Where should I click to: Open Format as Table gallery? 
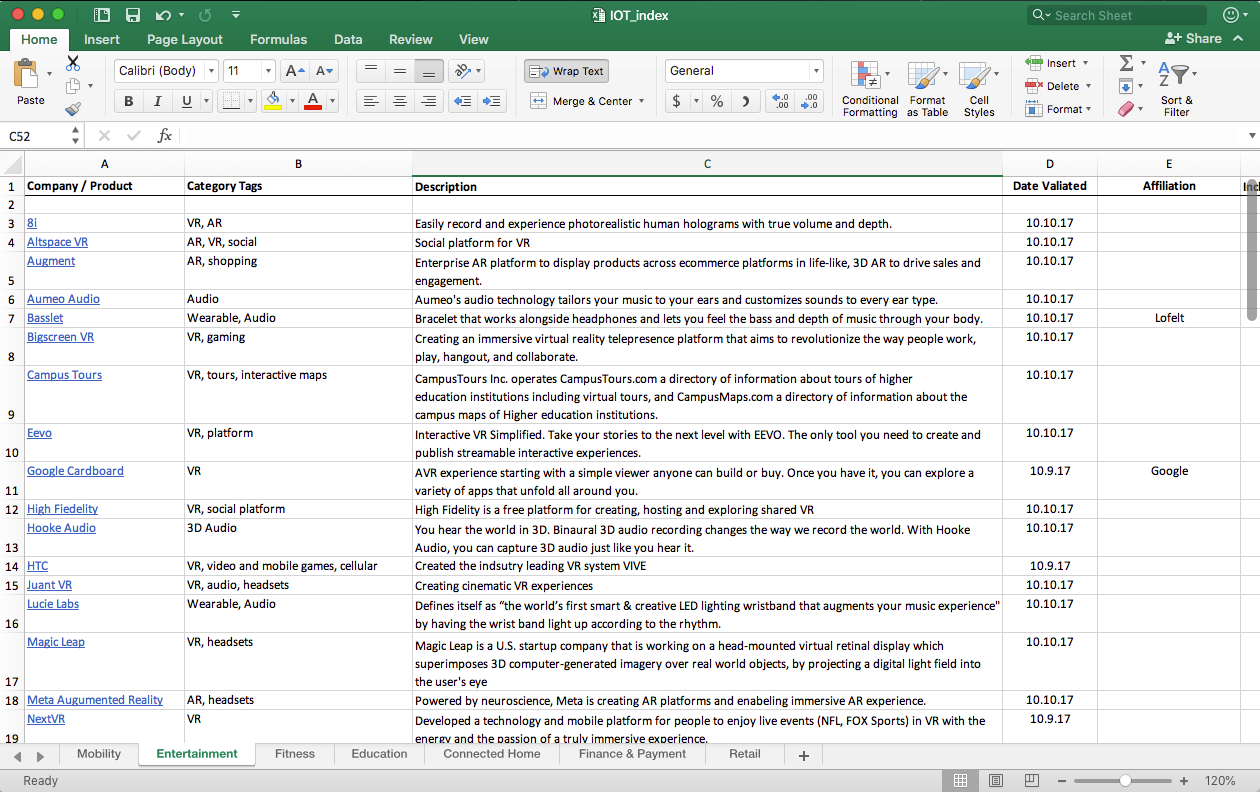pos(927,89)
